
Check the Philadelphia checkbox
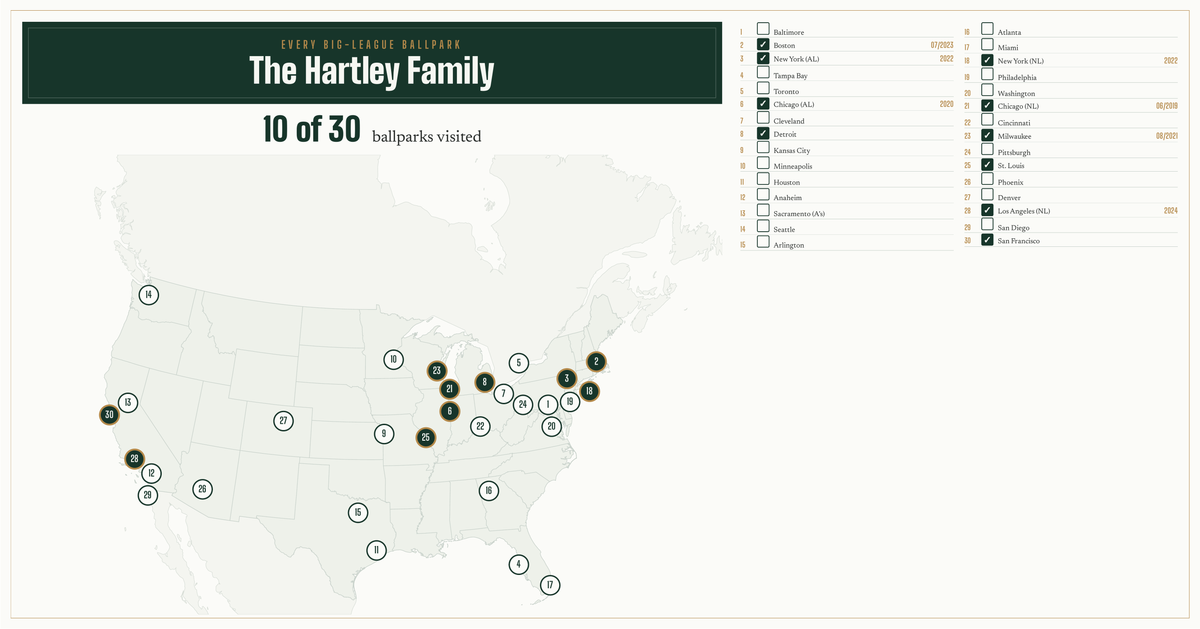(987, 74)
